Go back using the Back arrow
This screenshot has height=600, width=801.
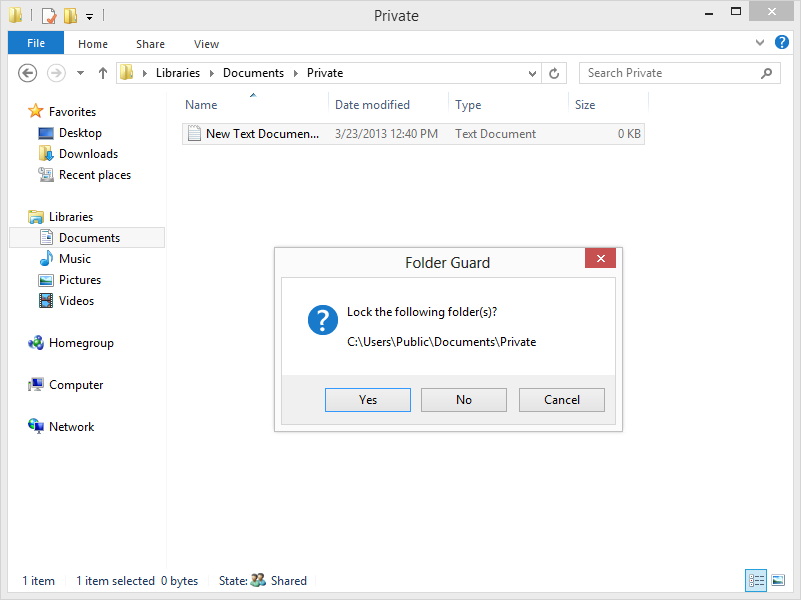click(x=28, y=73)
